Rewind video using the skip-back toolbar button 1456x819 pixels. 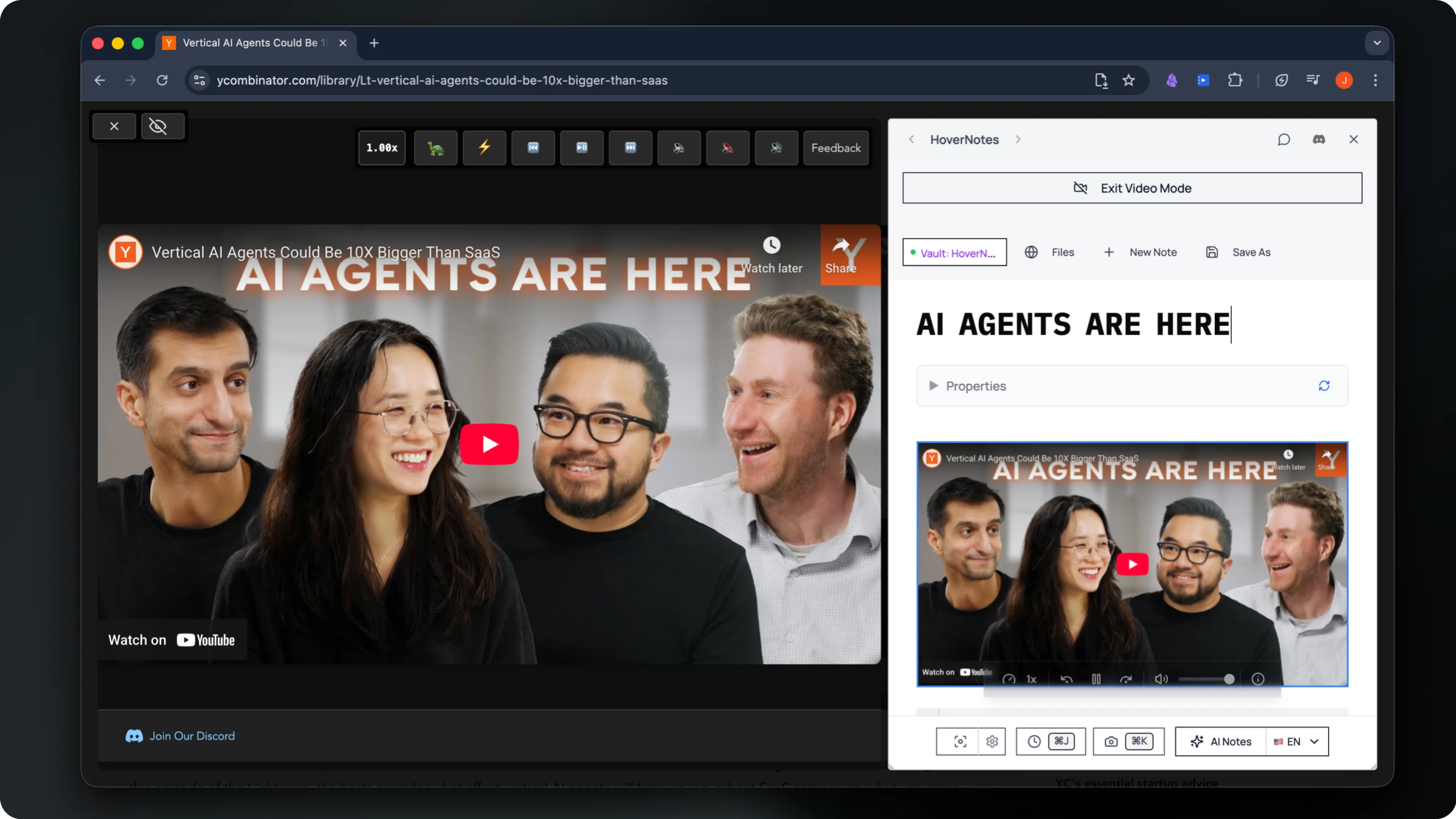[x=533, y=148]
